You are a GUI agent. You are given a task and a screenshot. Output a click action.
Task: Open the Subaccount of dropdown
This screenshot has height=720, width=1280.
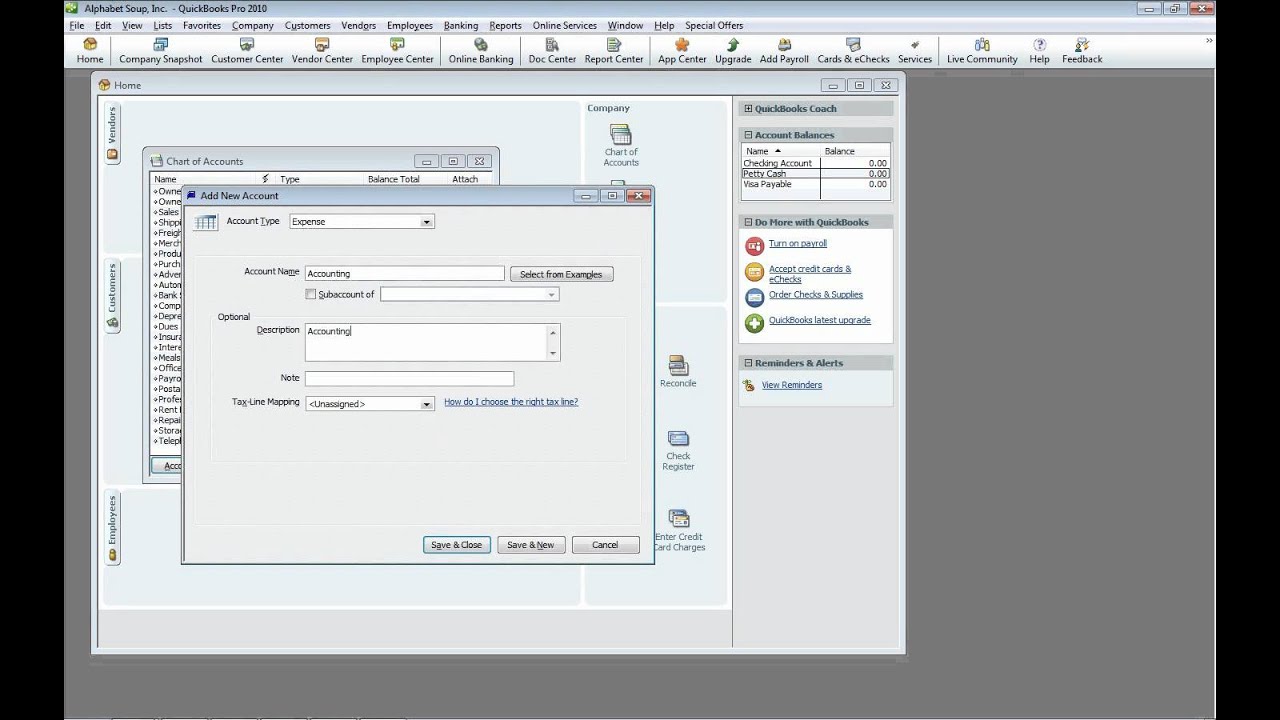551,295
